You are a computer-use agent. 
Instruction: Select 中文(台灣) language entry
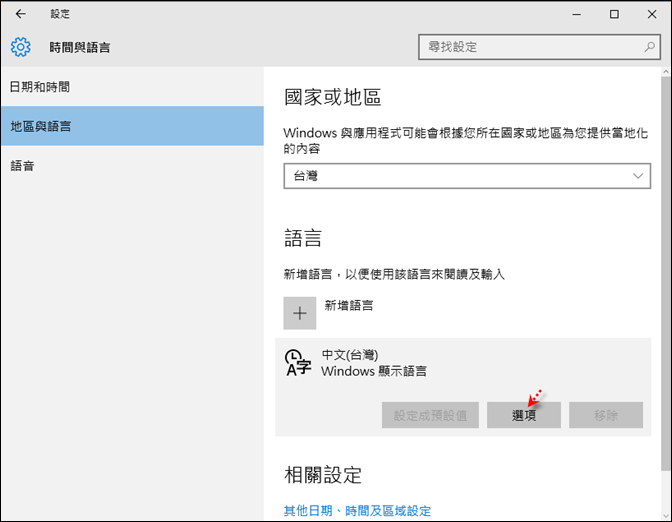coord(463,387)
